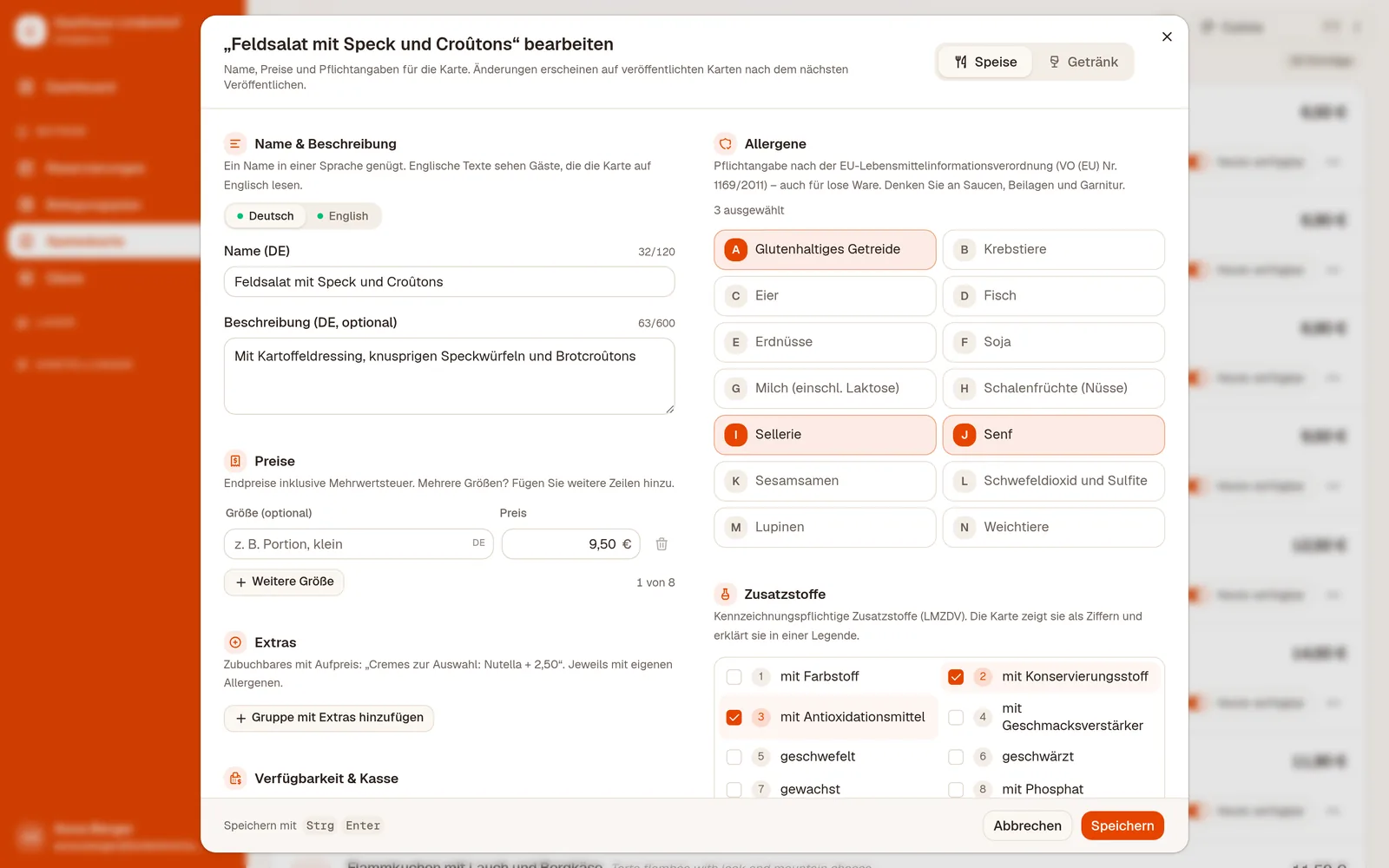
Task: Delete the price row with trash icon
Action: coord(662,544)
